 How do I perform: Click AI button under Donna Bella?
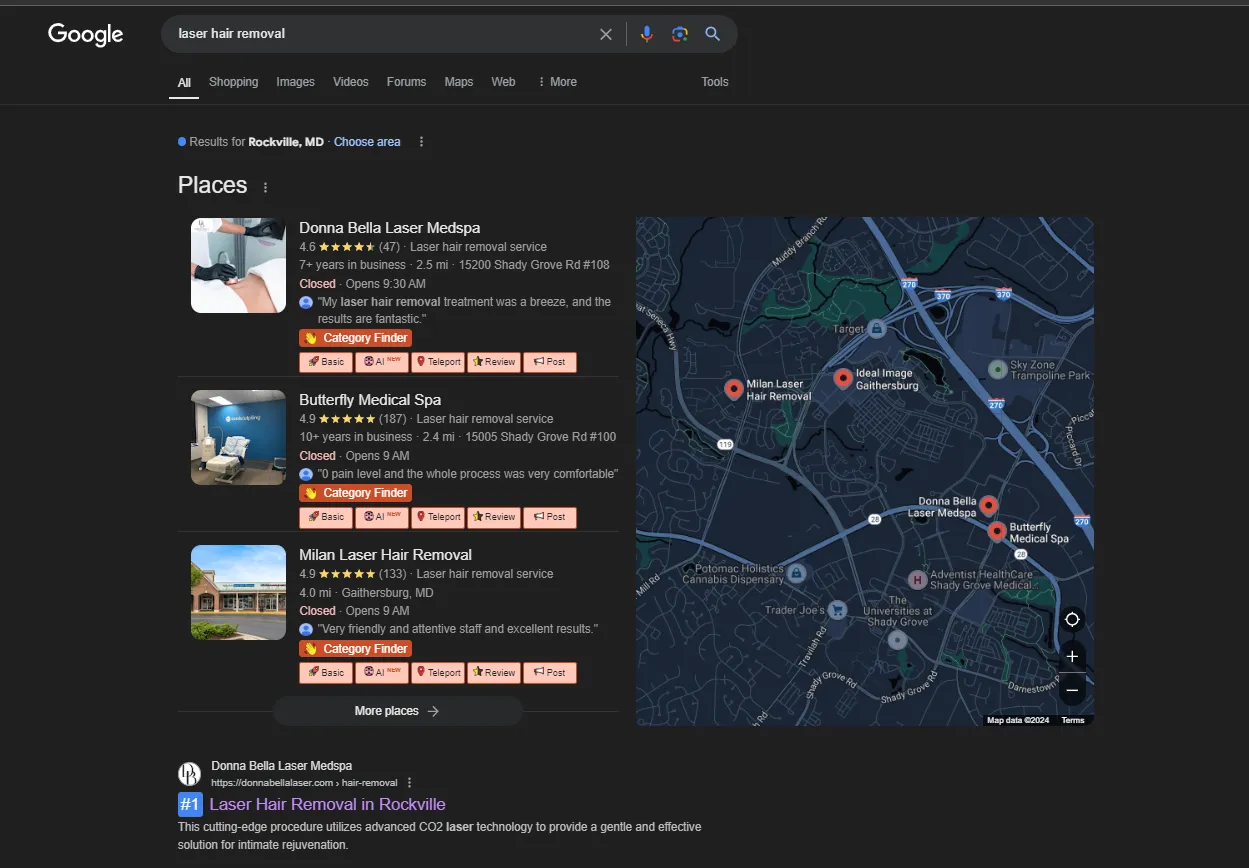(x=382, y=362)
